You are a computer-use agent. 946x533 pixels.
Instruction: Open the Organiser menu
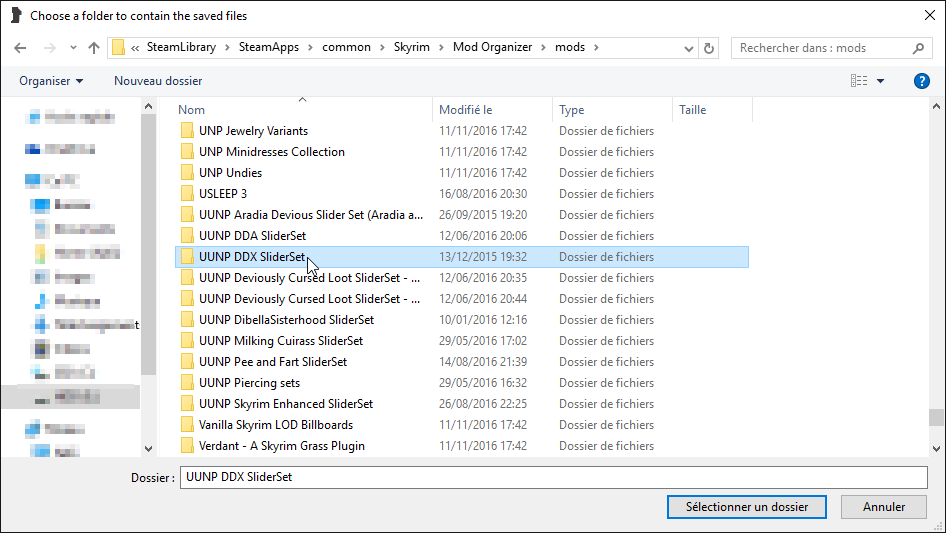[51, 81]
